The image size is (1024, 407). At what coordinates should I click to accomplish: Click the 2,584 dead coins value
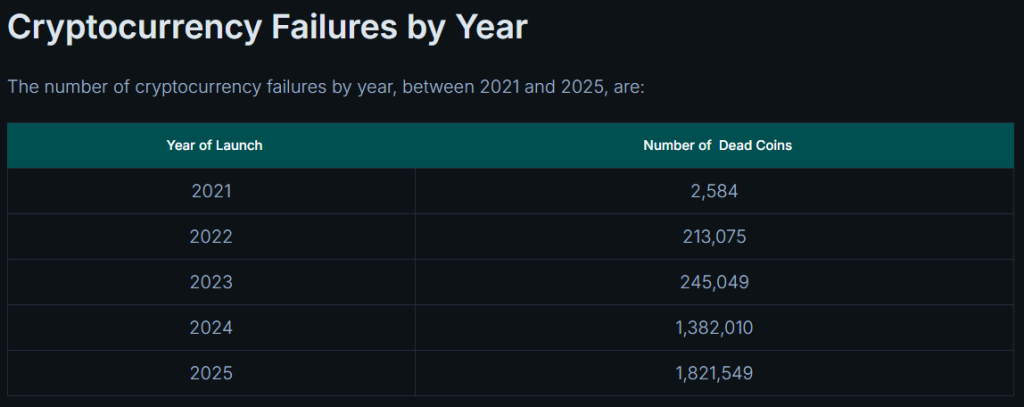714,191
